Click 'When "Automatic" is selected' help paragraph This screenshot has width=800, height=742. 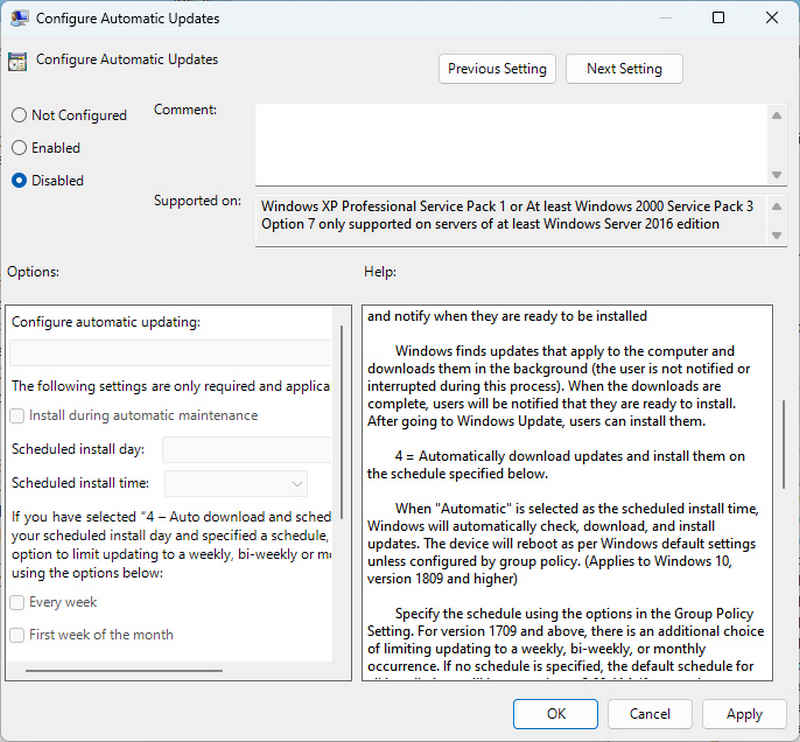563,543
